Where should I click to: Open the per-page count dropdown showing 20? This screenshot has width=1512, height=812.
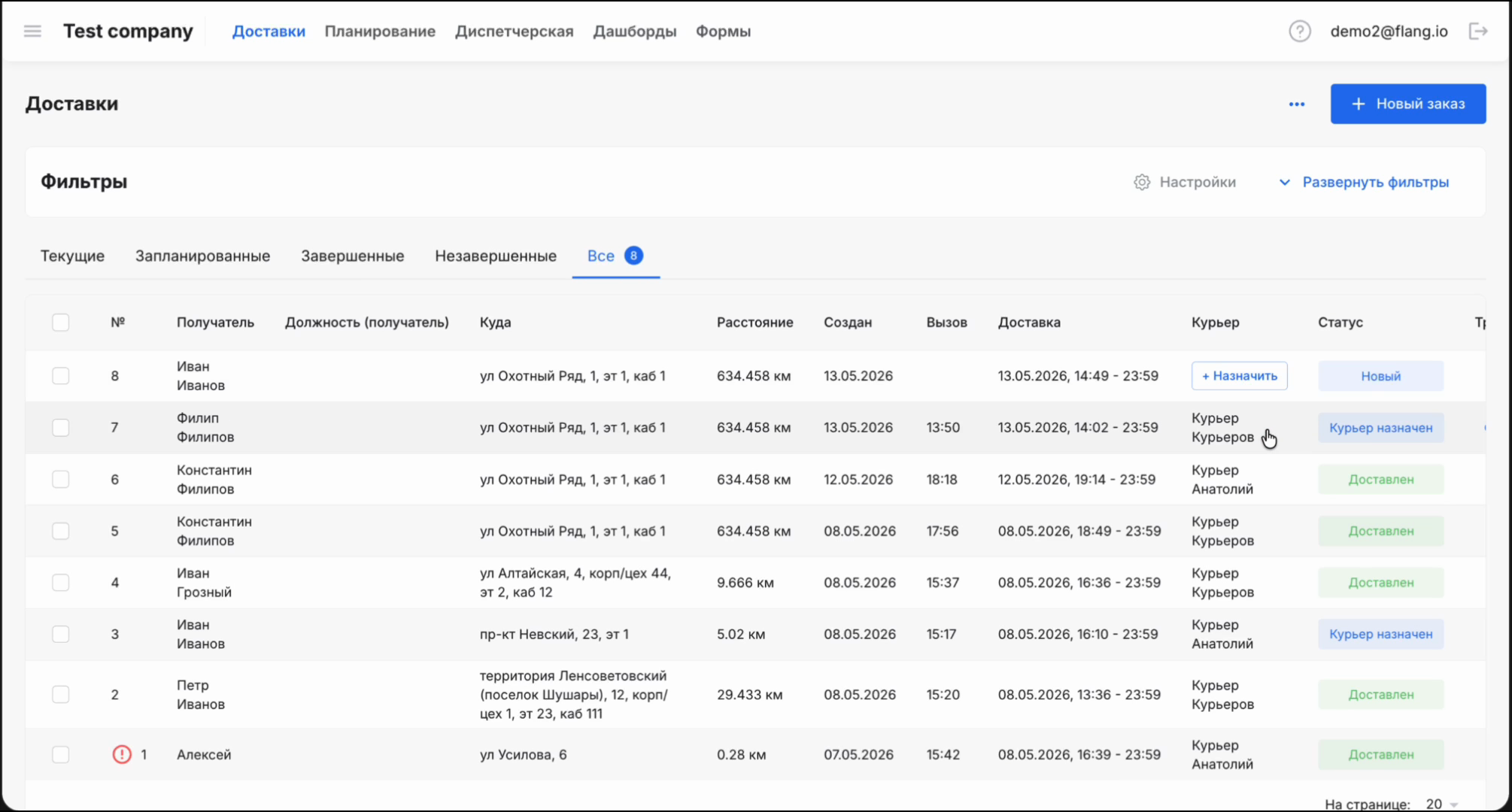[1441, 804]
